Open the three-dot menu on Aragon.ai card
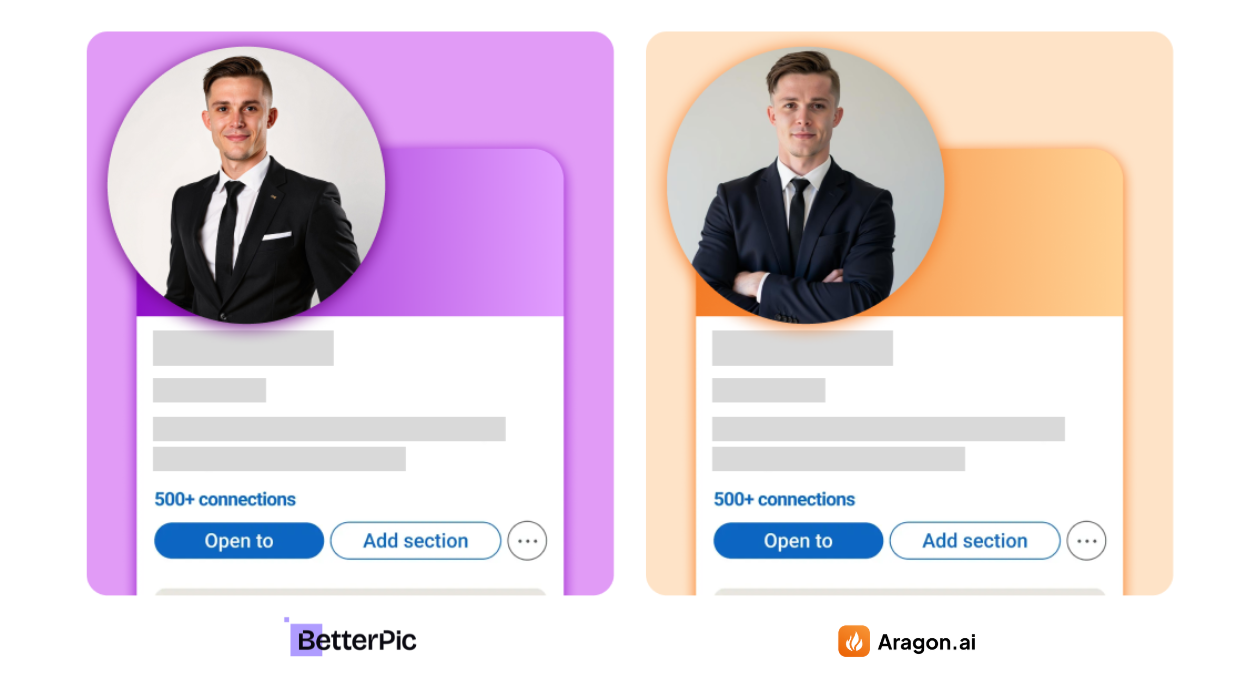1260x700 pixels. [1086, 541]
